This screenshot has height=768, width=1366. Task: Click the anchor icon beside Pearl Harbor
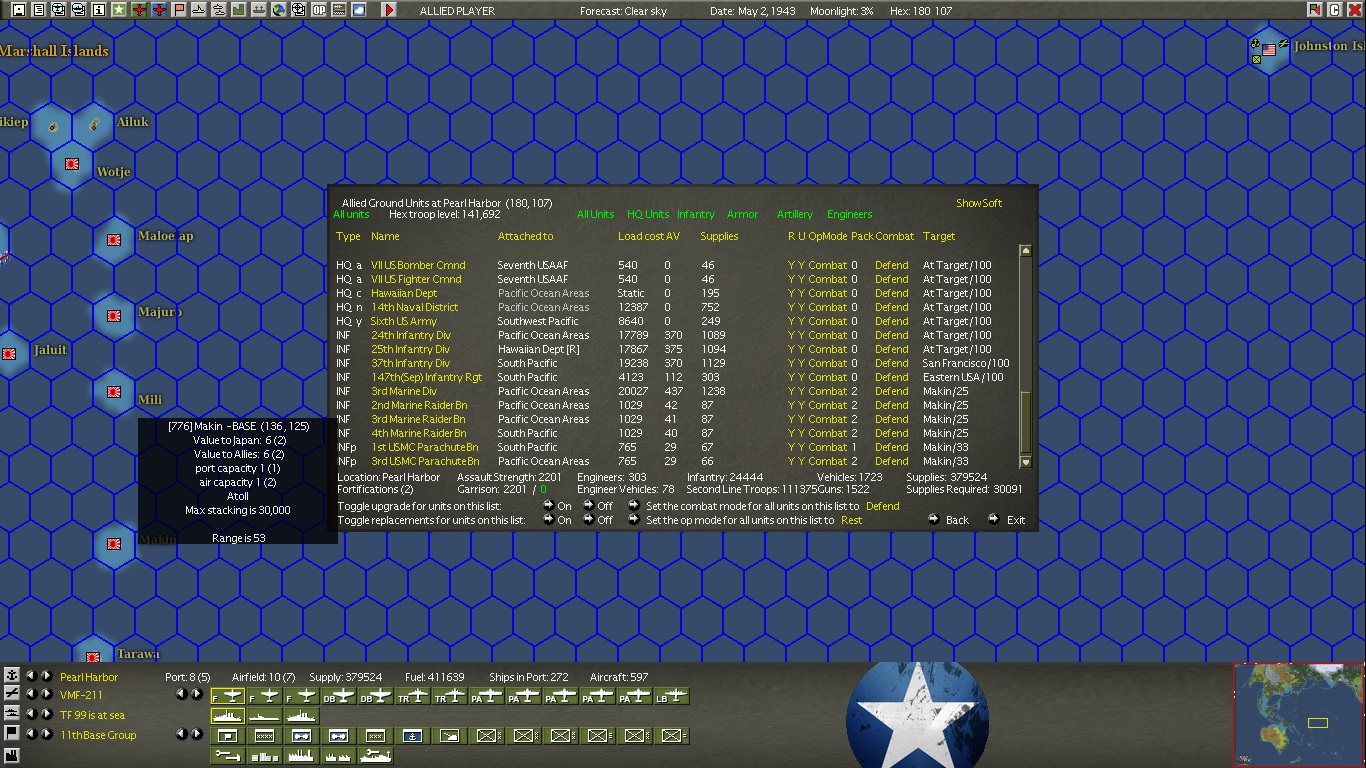click(x=12, y=676)
